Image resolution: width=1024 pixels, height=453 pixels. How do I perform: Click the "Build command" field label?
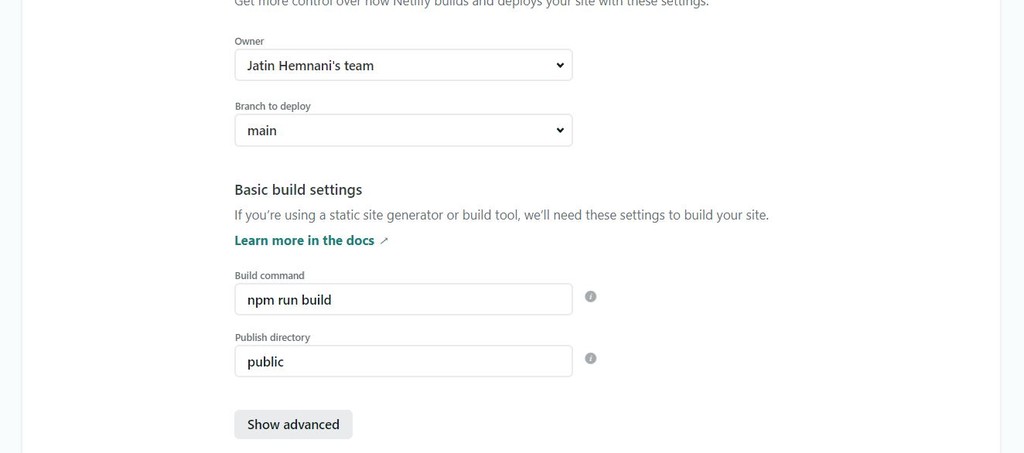(x=269, y=275)
